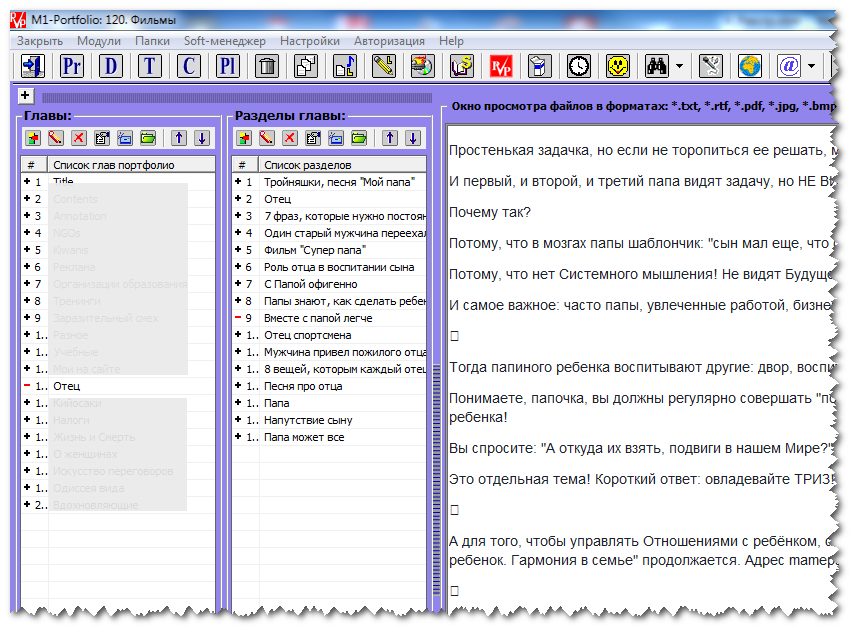Add a new section in Разделы главы

click(x=244, y=138)
